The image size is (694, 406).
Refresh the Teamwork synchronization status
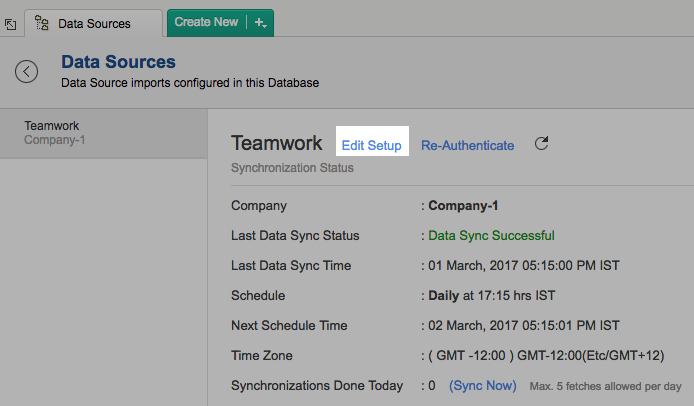point(542,144)
